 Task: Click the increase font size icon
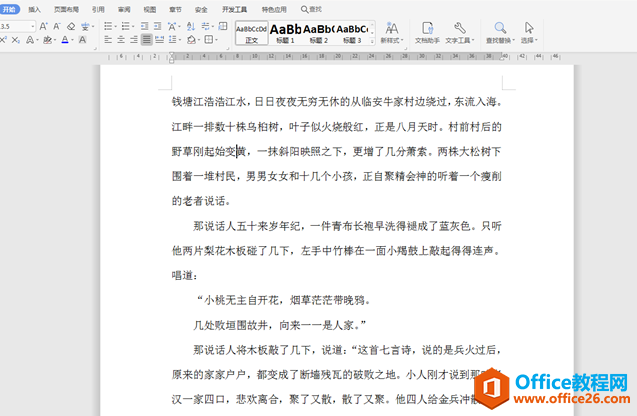(43, 27)
